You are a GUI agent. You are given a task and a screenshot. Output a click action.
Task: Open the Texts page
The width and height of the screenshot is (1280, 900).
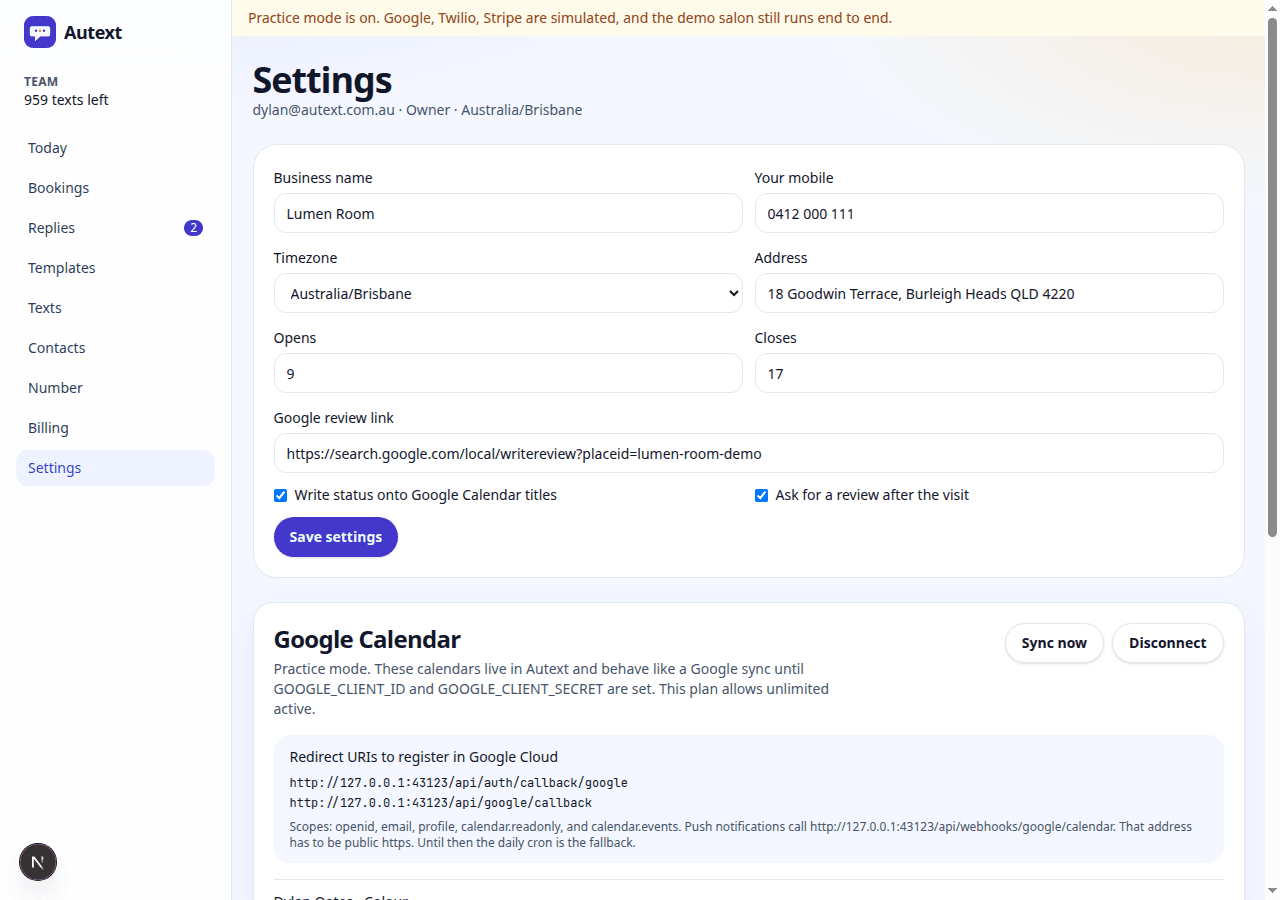click(x=115, y=308)
